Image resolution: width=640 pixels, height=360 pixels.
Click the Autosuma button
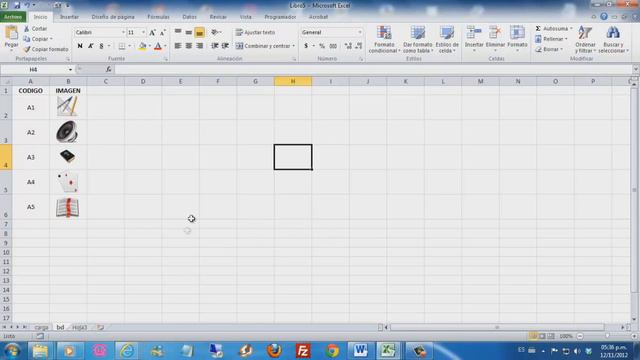(551, 29)
